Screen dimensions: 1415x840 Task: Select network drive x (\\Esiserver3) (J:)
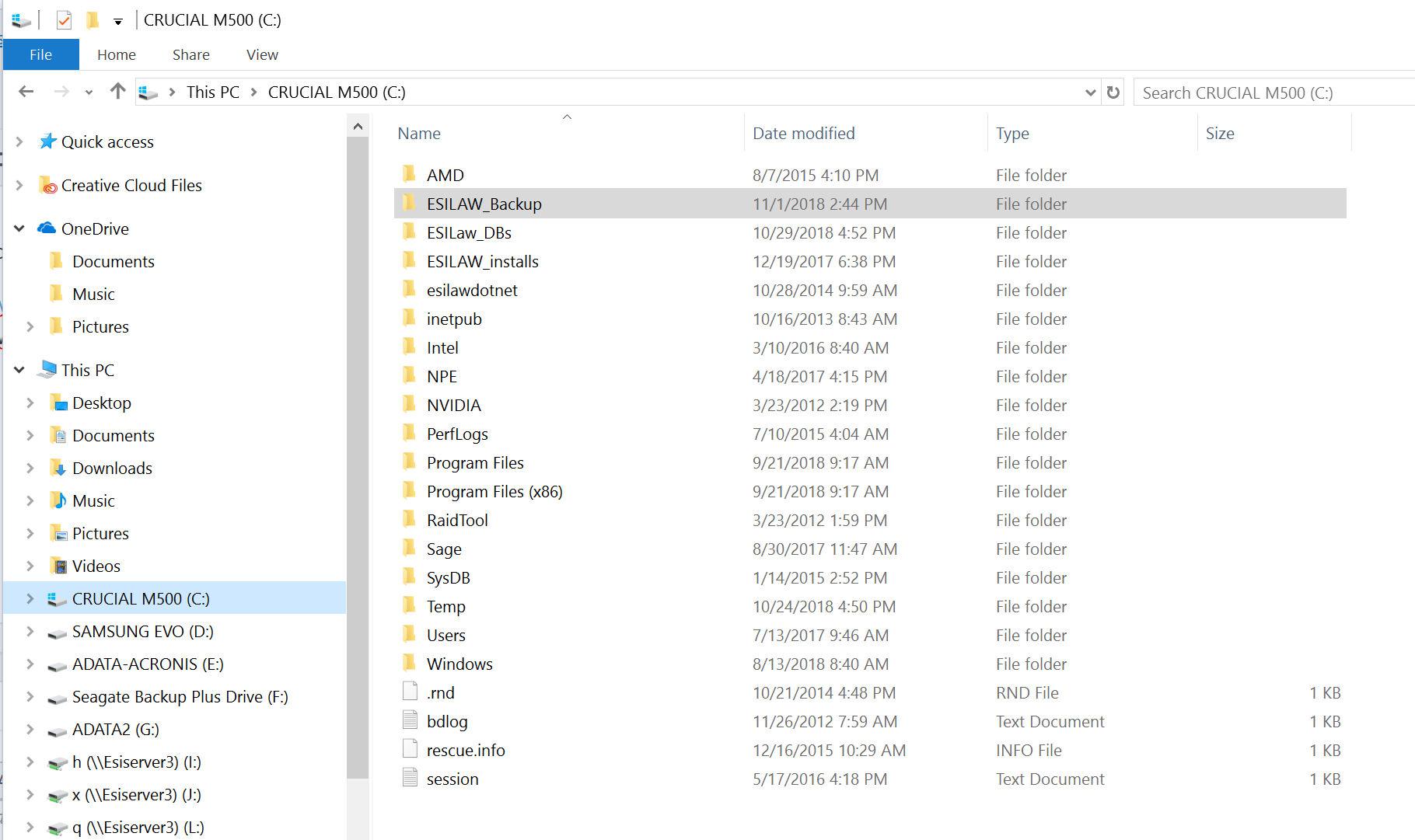pyautogui.click(x=136, y=794)
